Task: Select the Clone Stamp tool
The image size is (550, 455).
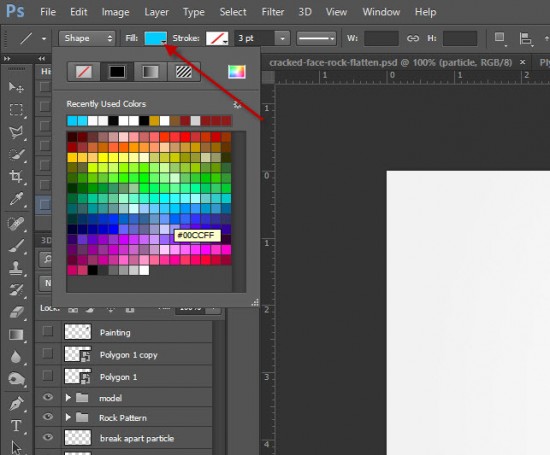Action: (16, 268)
